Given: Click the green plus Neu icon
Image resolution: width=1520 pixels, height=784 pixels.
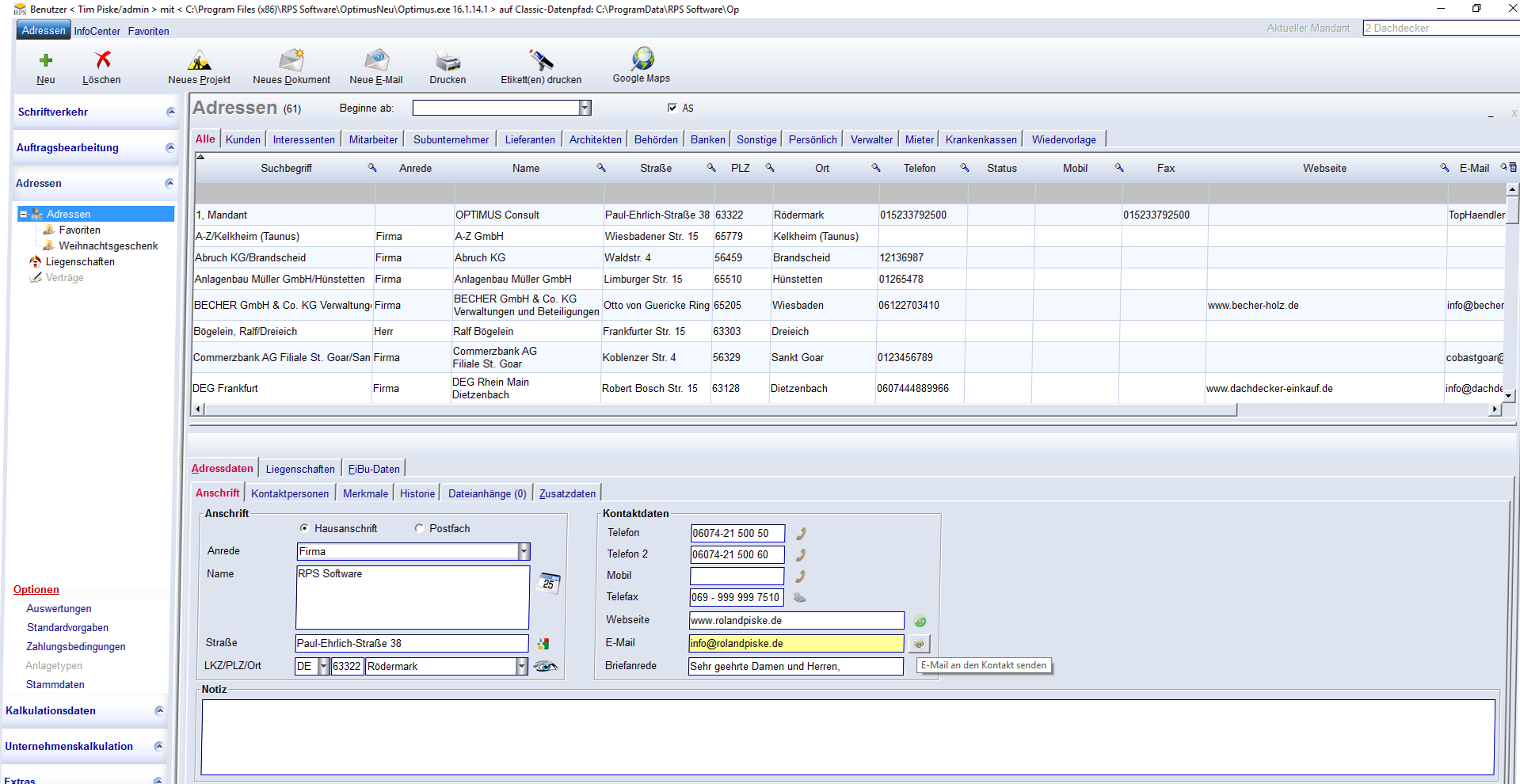Looking at the screenshot, I should pyautogui.click(x=46, y=61).
